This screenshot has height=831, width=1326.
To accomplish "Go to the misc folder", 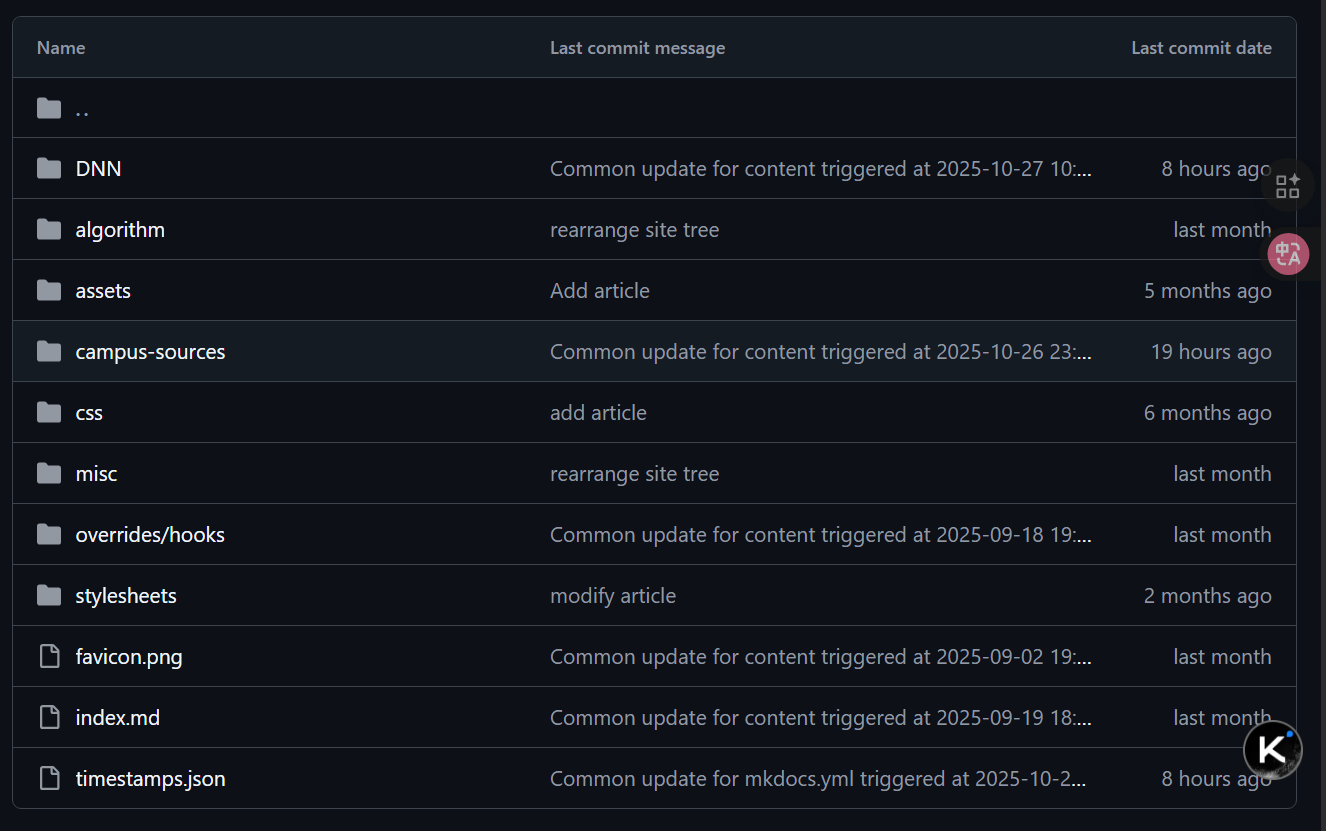I will pos(96,474).
